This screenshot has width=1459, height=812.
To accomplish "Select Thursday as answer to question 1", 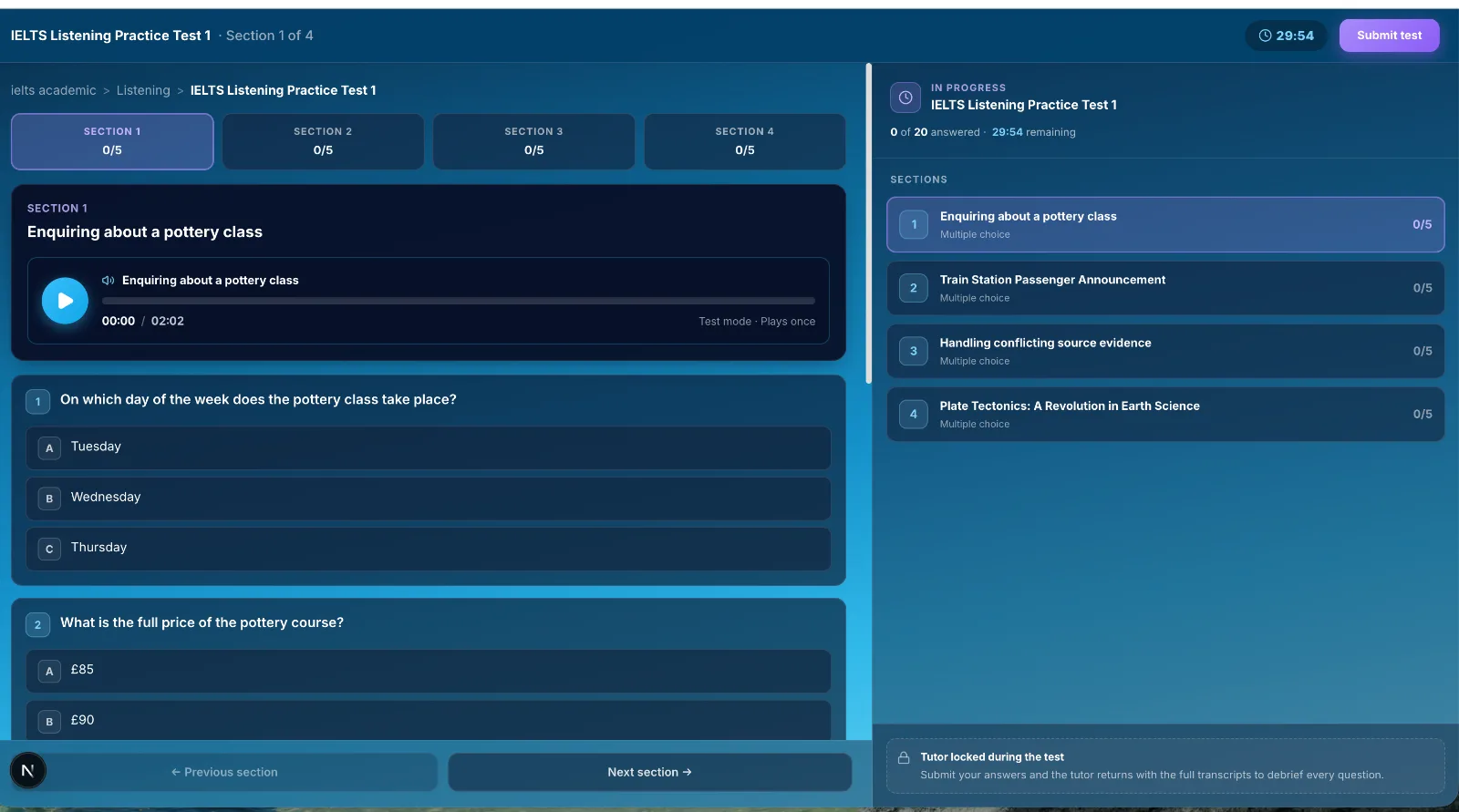I will (429, 549).
